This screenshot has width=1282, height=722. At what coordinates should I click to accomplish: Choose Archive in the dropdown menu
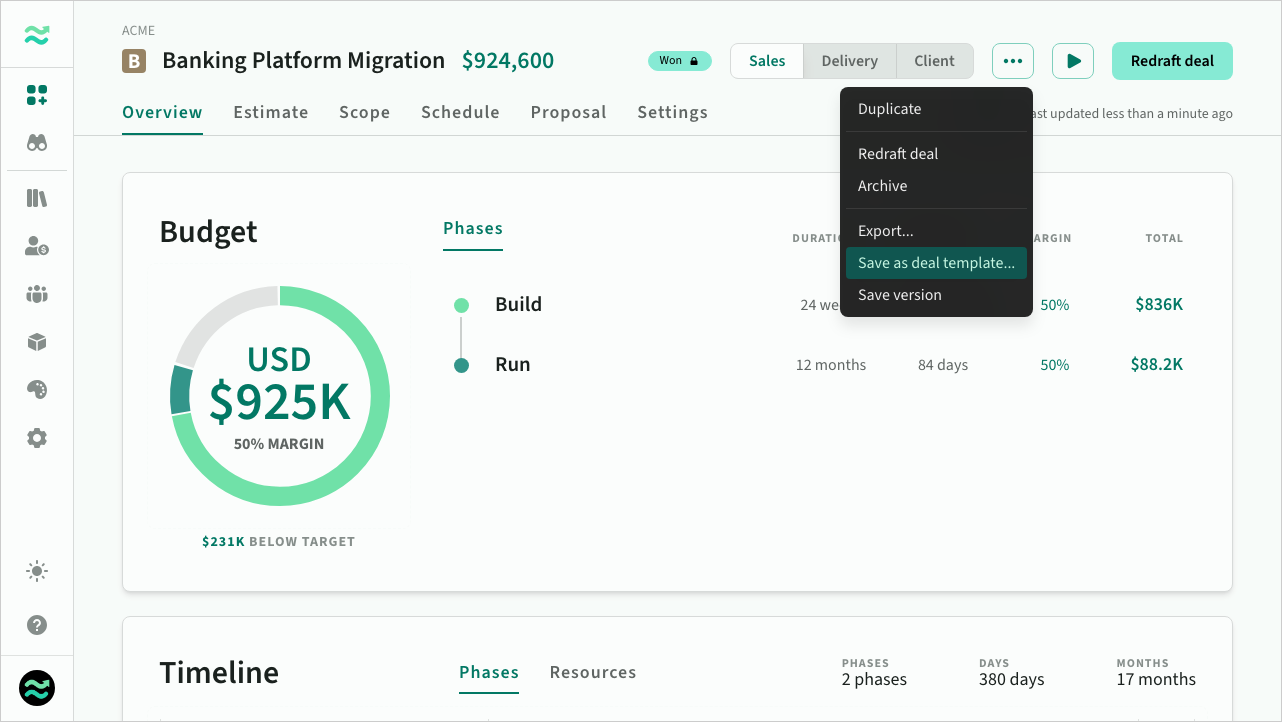click(936, 186)
